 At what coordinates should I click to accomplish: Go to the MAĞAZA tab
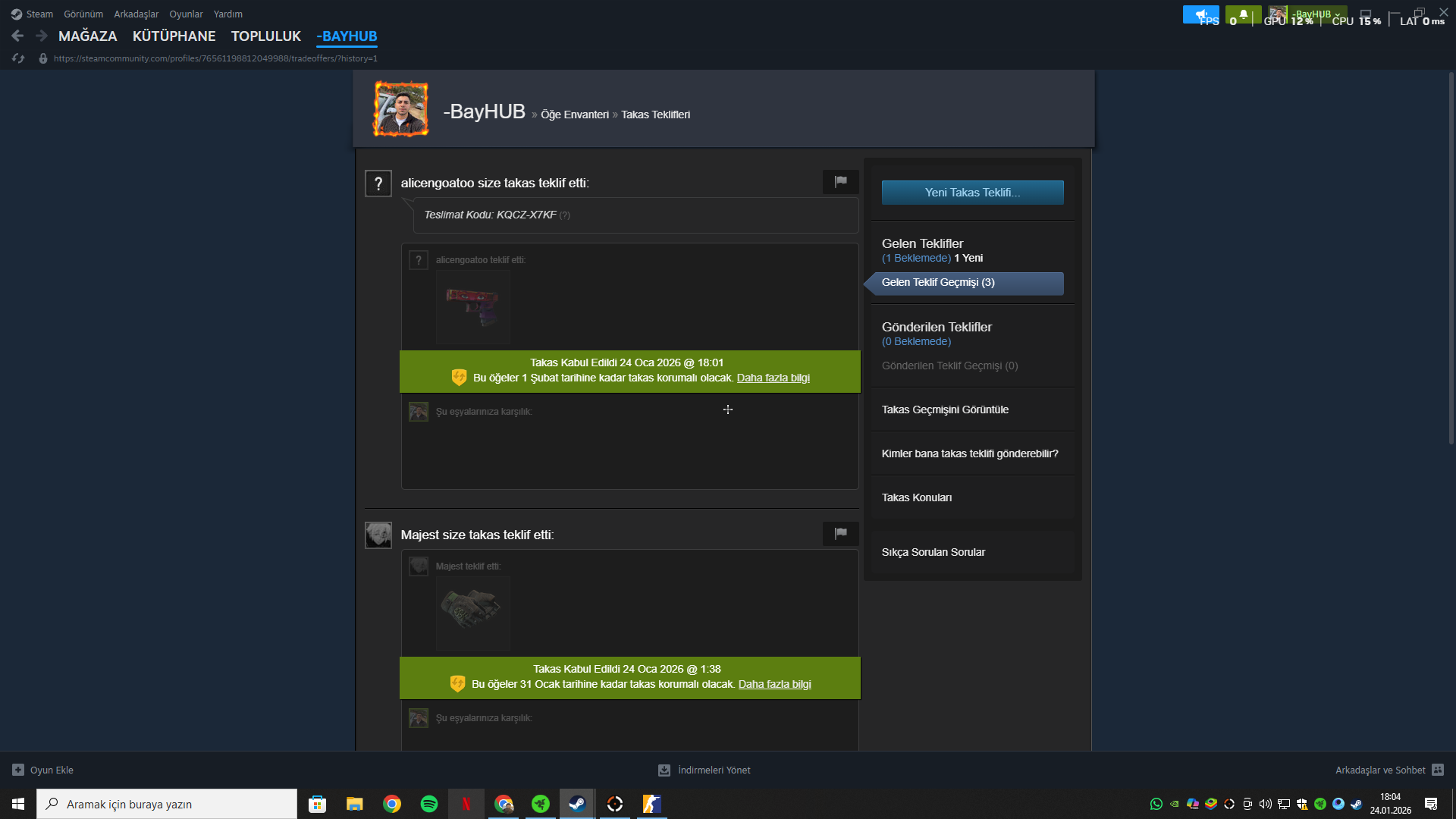(x=88, y=36)
